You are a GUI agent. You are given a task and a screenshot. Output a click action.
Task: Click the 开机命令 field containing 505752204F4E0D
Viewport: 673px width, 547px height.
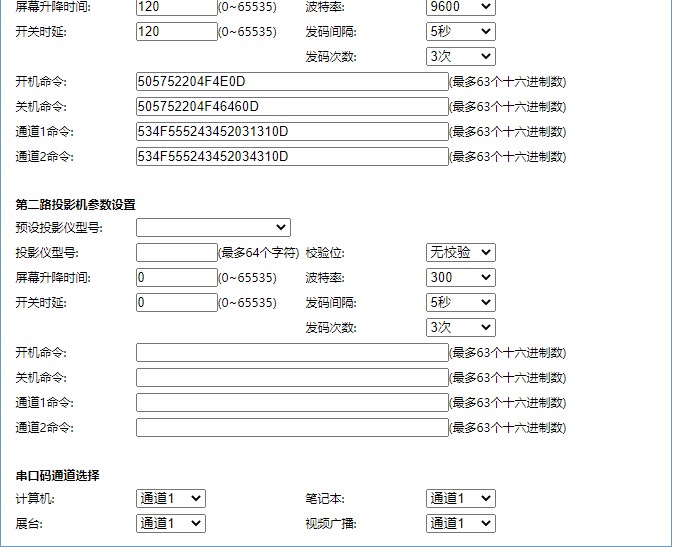pos(292,81)
